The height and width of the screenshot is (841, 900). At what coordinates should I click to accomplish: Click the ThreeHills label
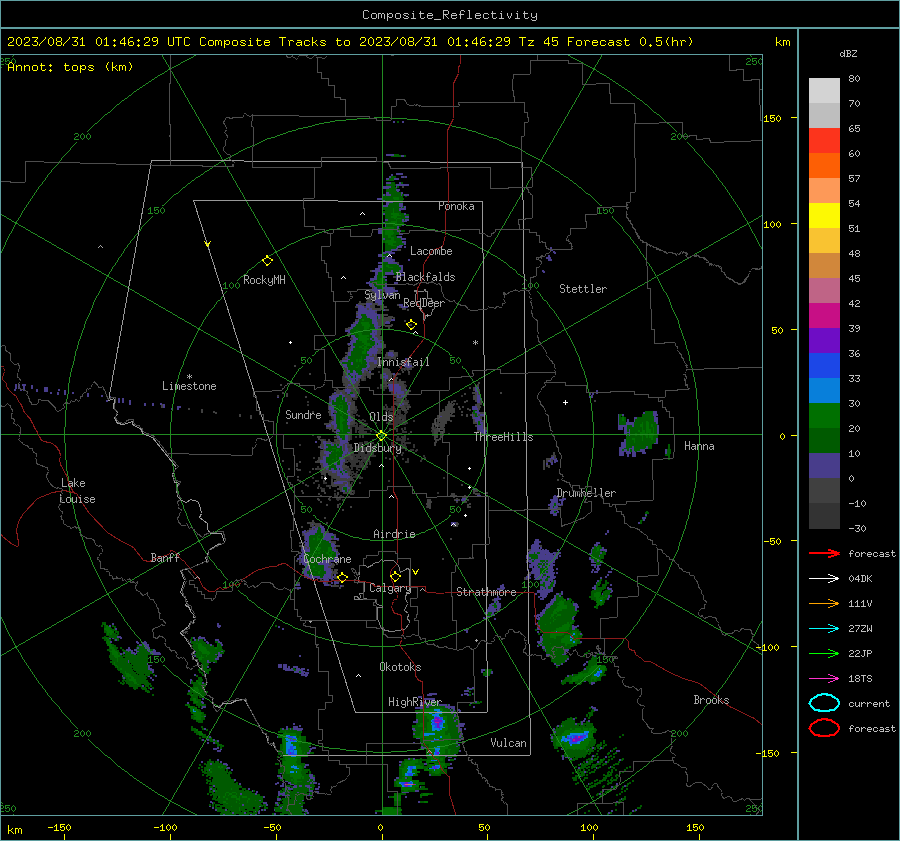(503, 437)
